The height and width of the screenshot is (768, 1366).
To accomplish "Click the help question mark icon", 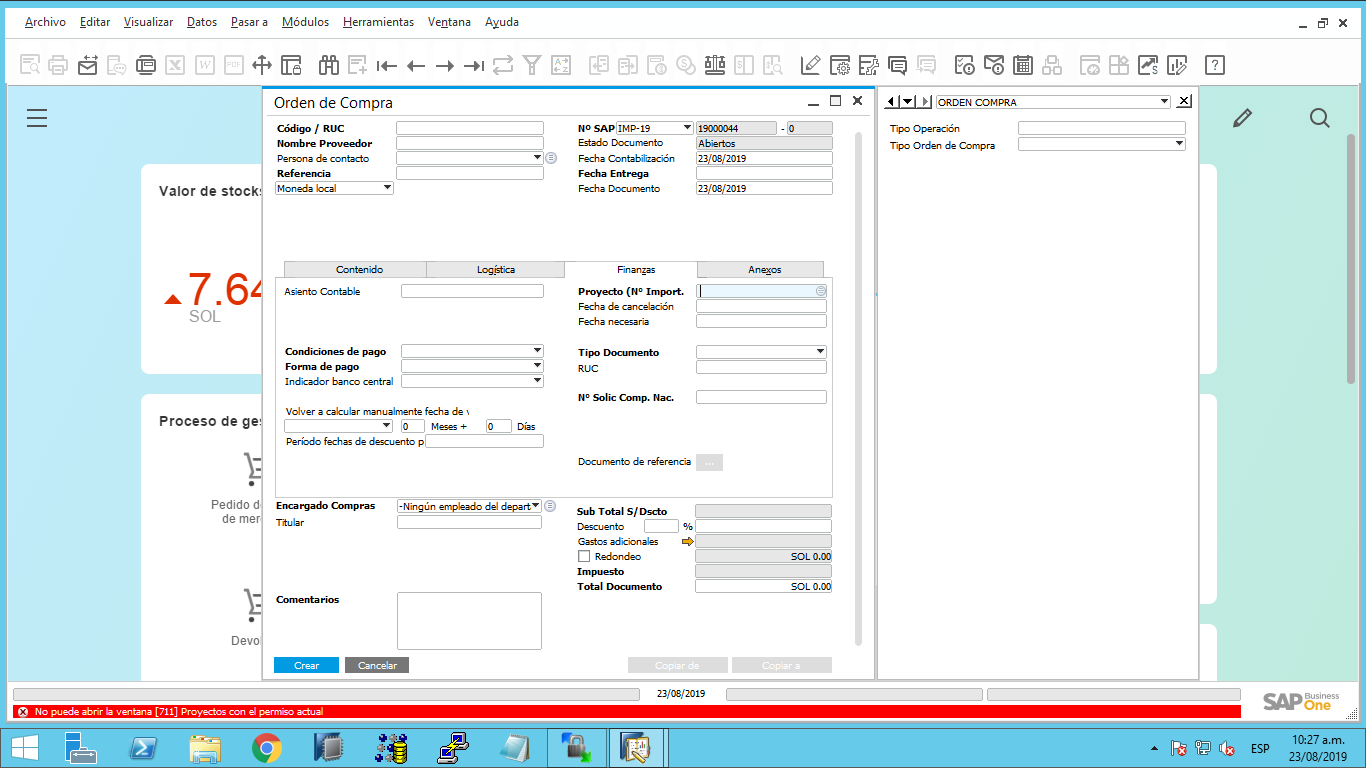I will (1214, 65).
